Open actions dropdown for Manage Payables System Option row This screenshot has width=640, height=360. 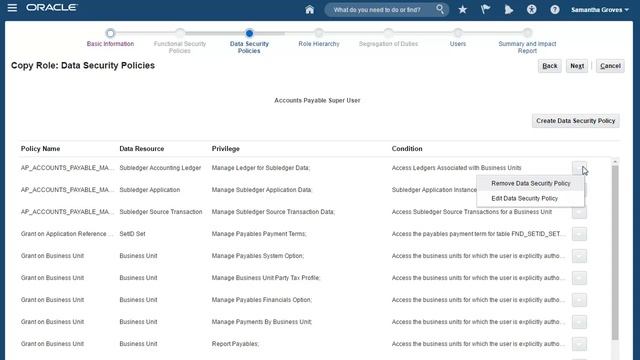pos(579,256)
